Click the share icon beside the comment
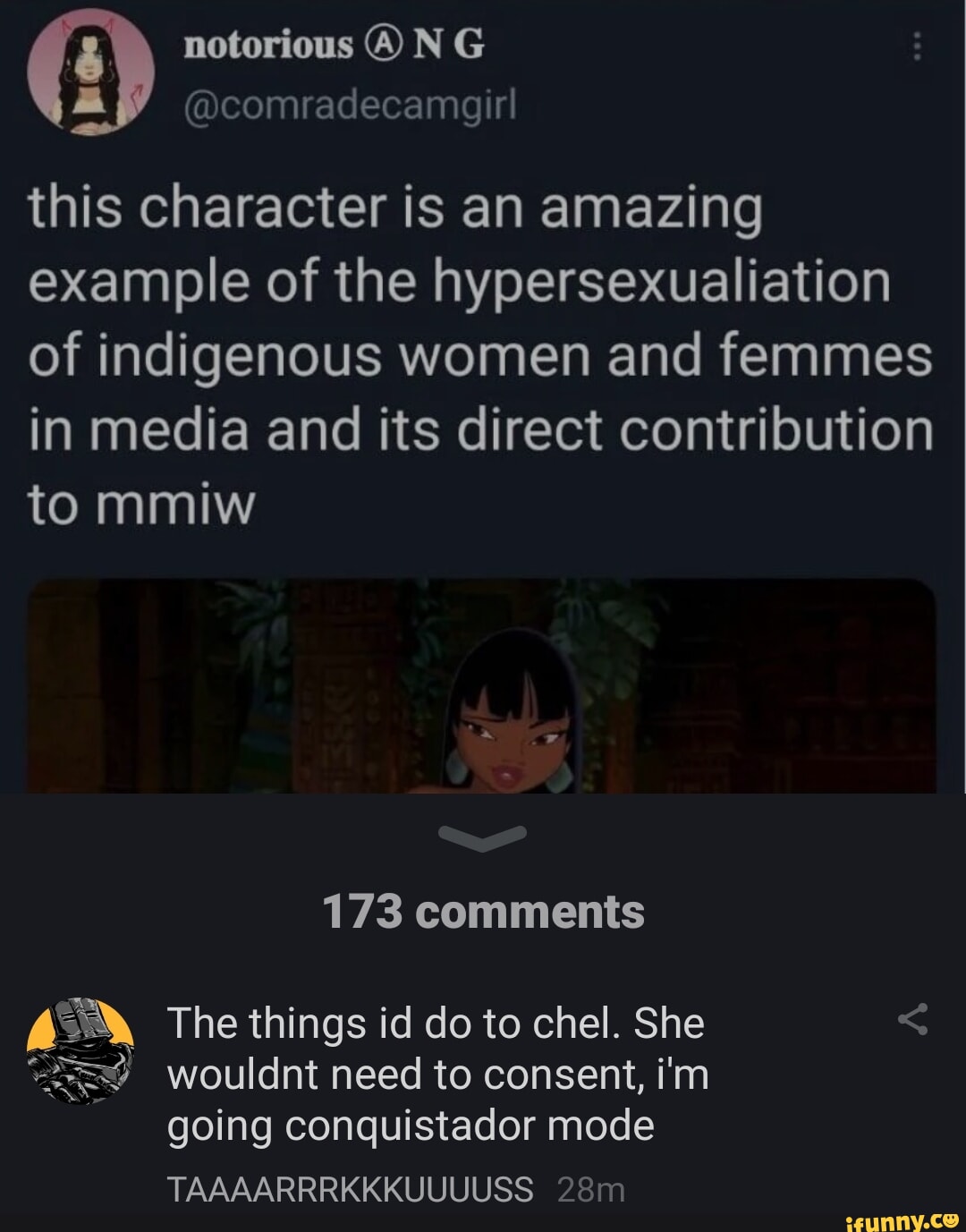The width and height of the screenshot is (966, 1232). (x=912, y=1019)
